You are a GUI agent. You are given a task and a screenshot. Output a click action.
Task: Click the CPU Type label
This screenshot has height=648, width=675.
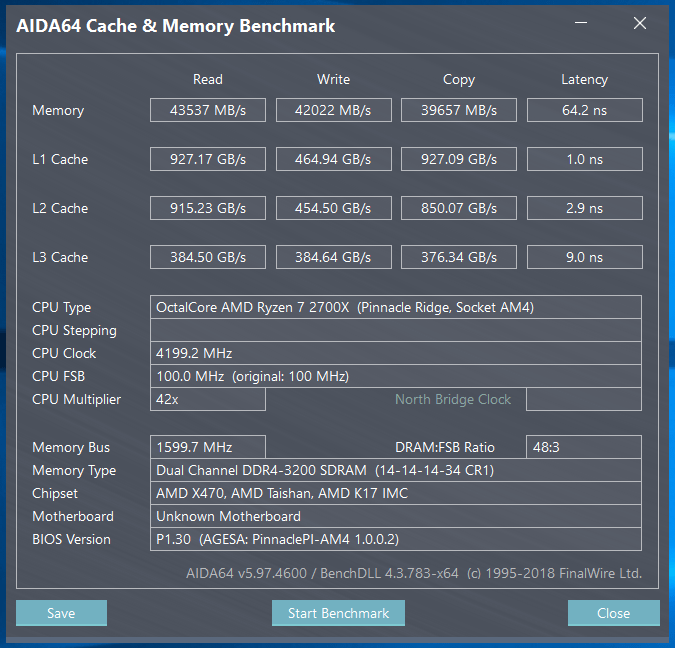[x=62, y=308]
